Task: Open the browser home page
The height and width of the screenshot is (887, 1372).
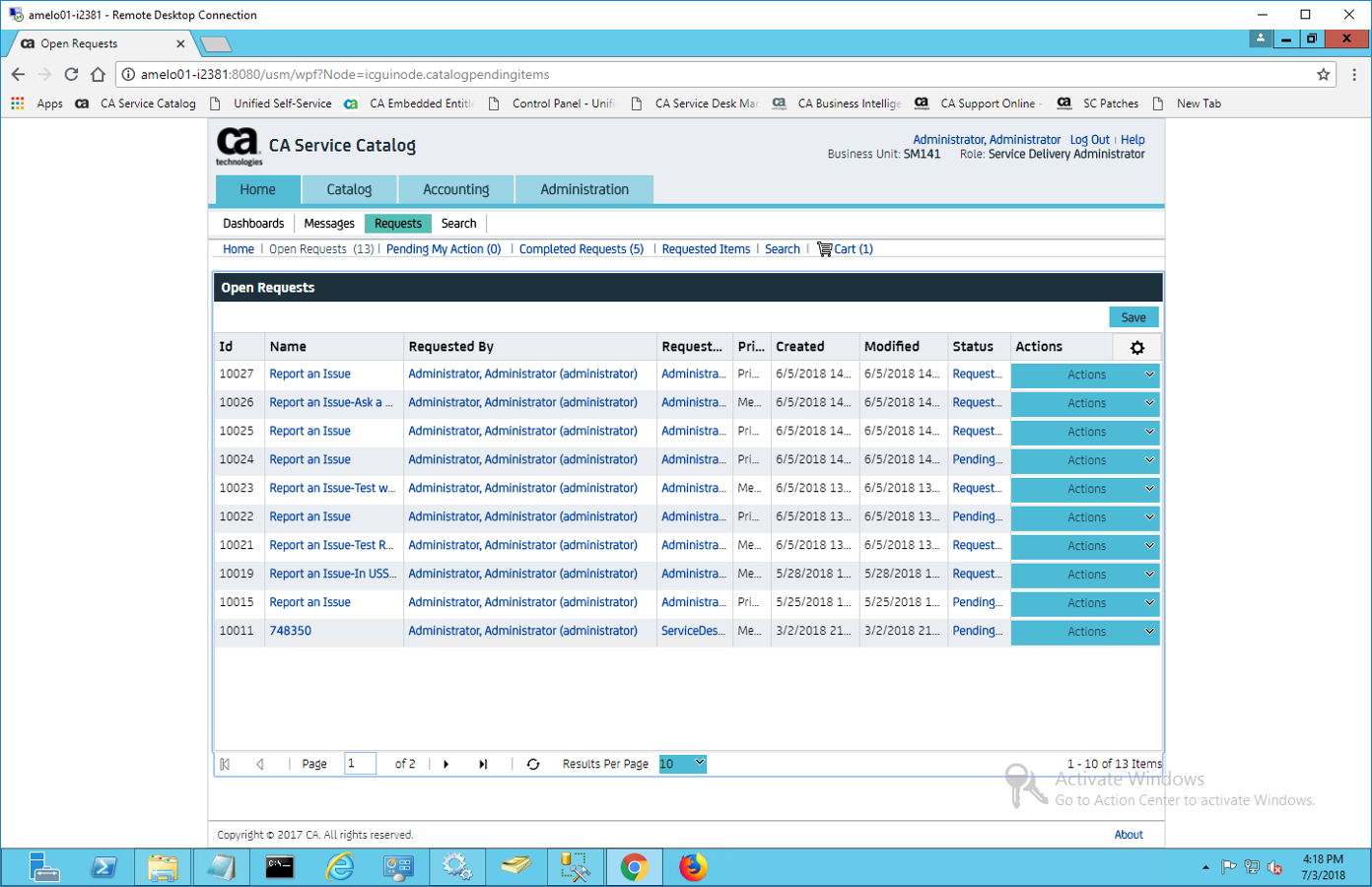Action: (98, 74)
